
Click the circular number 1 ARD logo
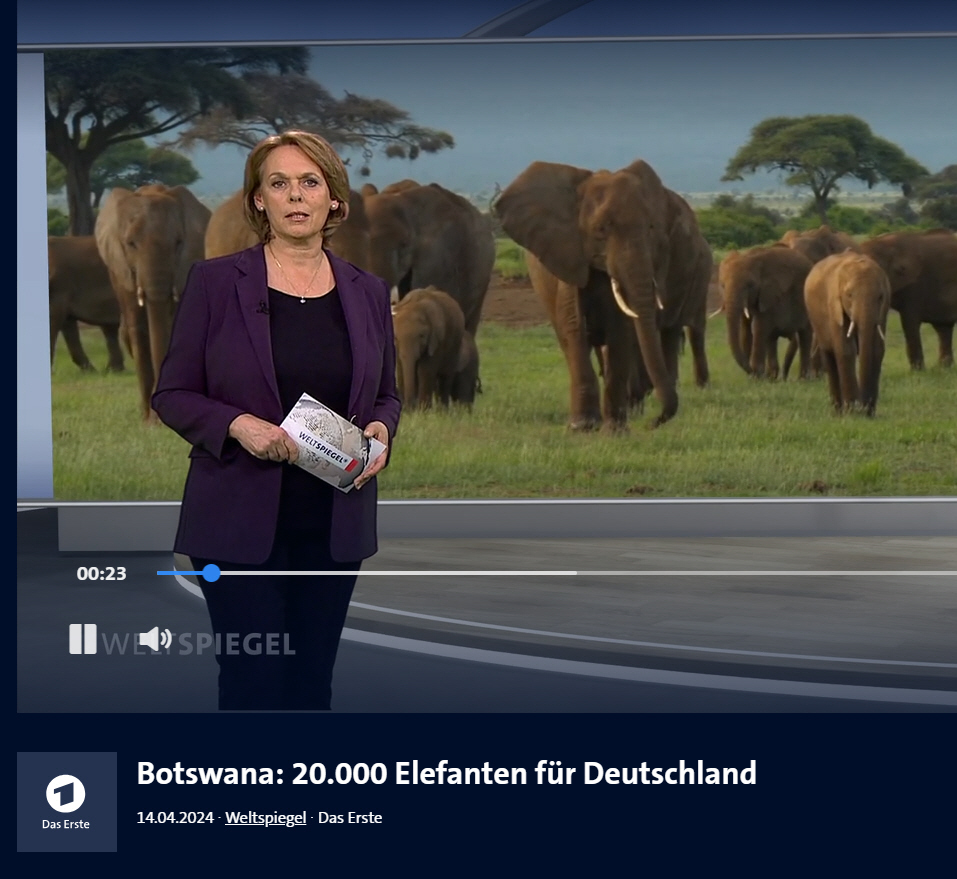point(66,794)
